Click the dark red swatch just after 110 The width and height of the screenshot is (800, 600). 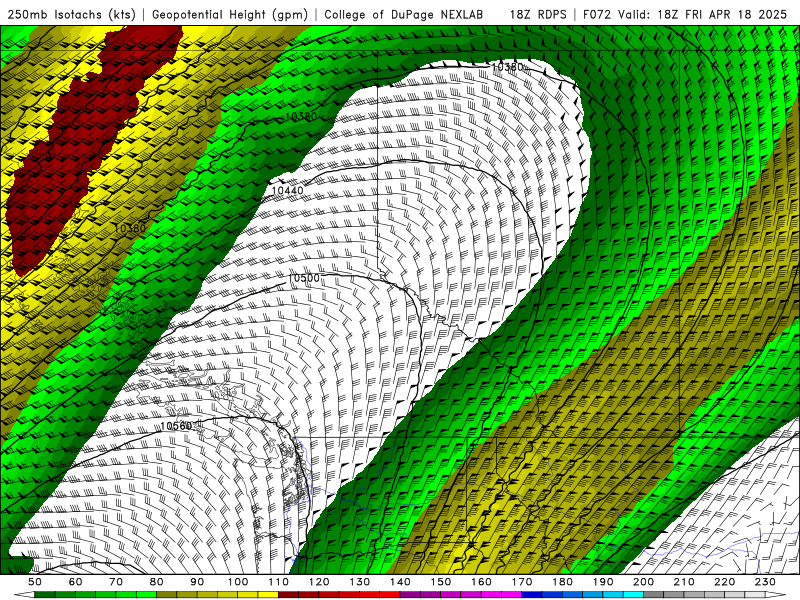tap(289, 595)
